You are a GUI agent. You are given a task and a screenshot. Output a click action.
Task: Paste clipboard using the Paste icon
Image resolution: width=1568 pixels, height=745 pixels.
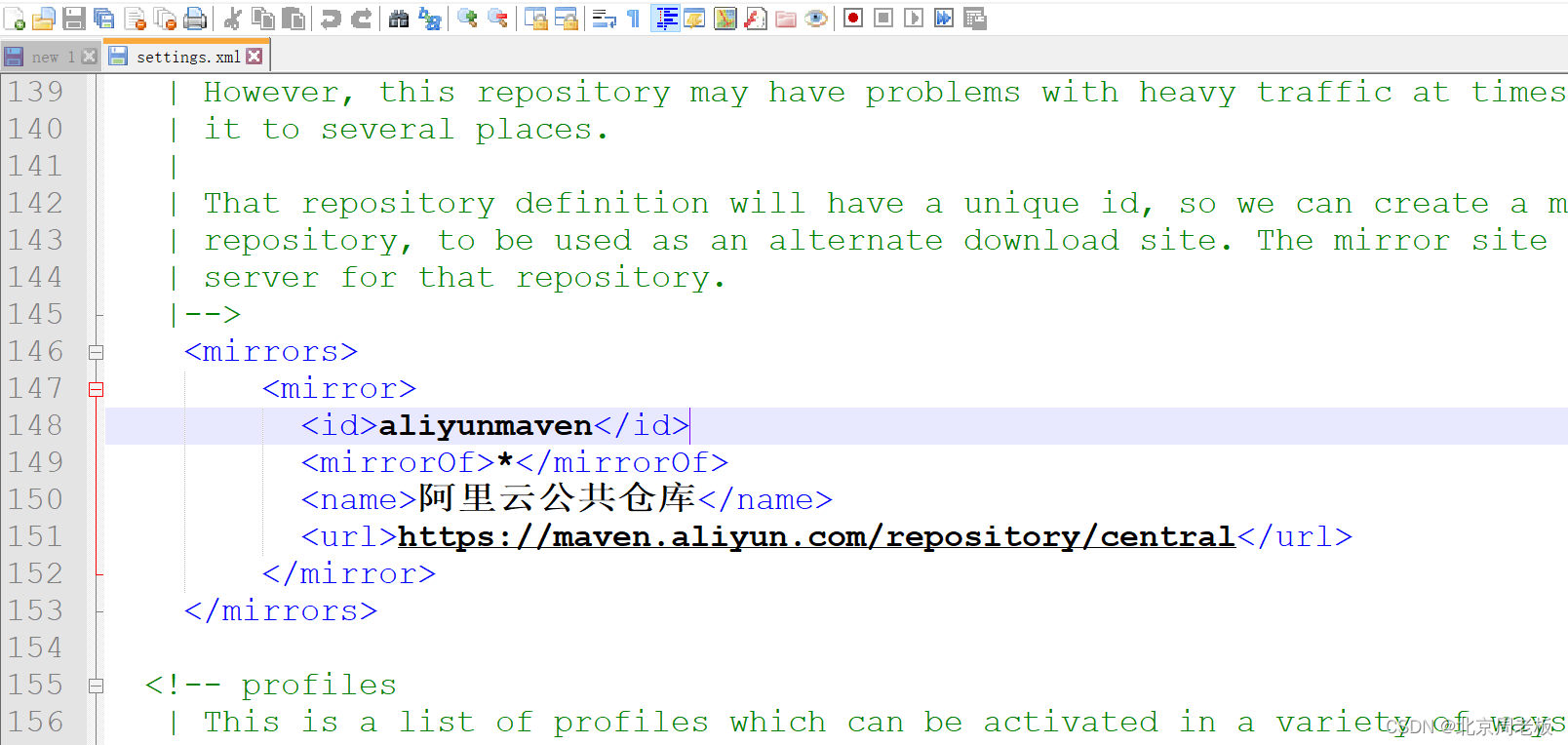293,19
